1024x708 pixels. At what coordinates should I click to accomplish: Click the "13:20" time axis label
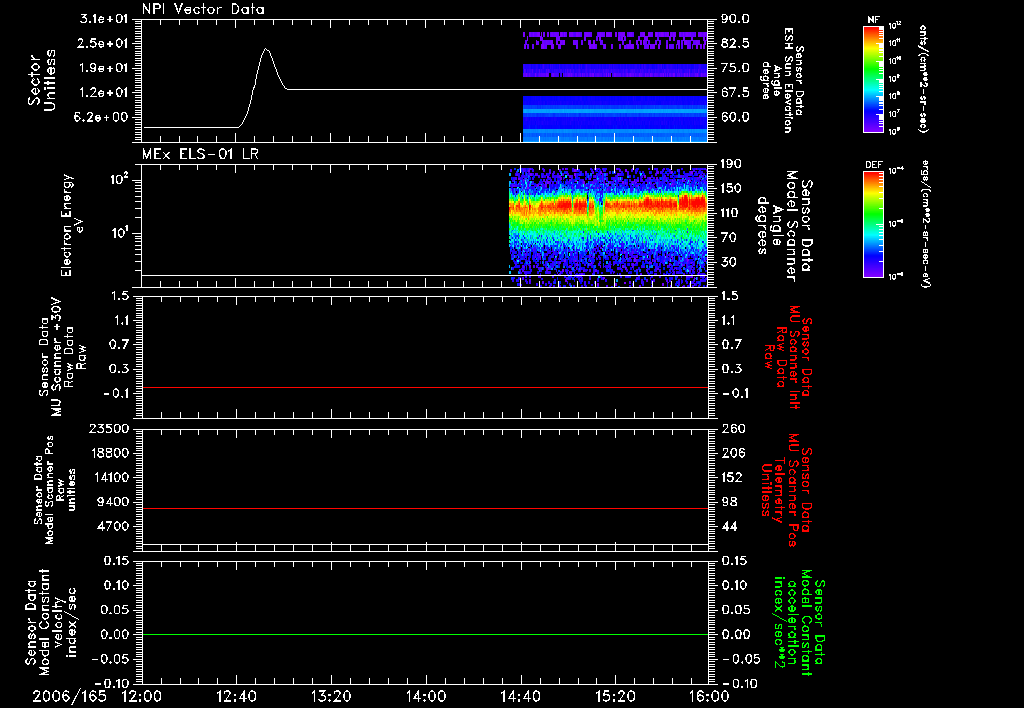click(x=331, y=696)
